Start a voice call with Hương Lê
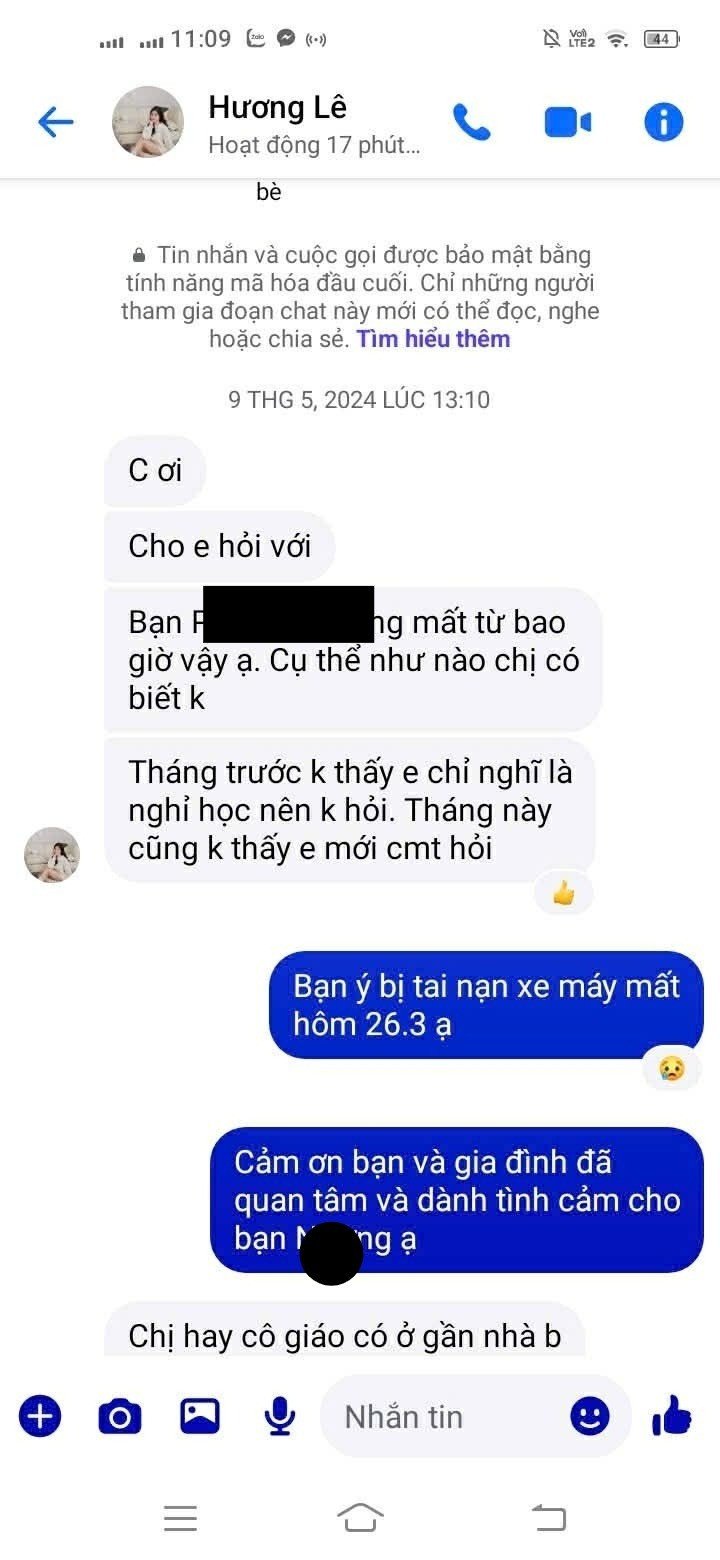720x1560 pixels. tap(472, 122)
